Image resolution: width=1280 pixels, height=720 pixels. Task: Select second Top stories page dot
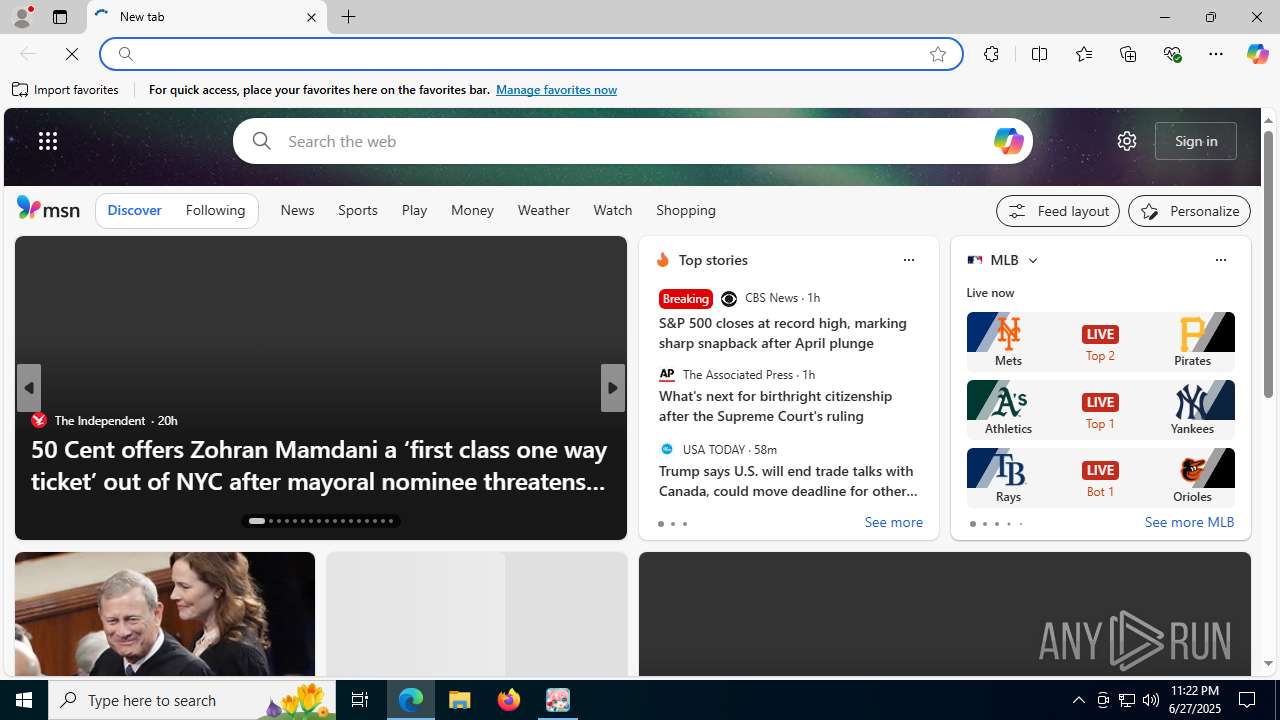pyautogui.click(x=672, y=524)
